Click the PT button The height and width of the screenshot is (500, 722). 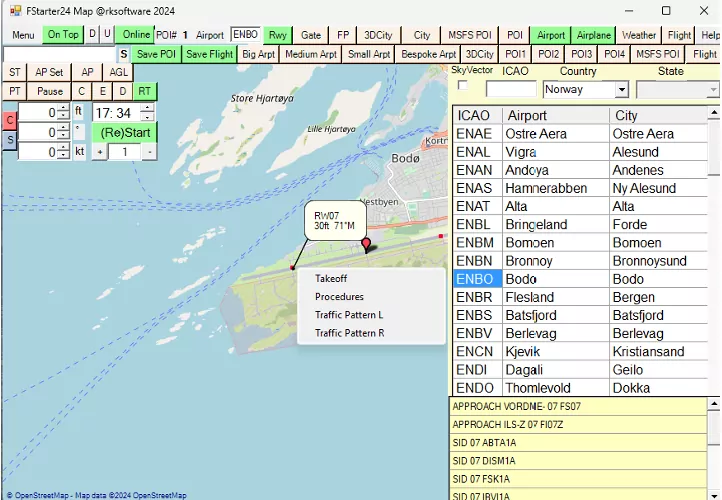14,91
